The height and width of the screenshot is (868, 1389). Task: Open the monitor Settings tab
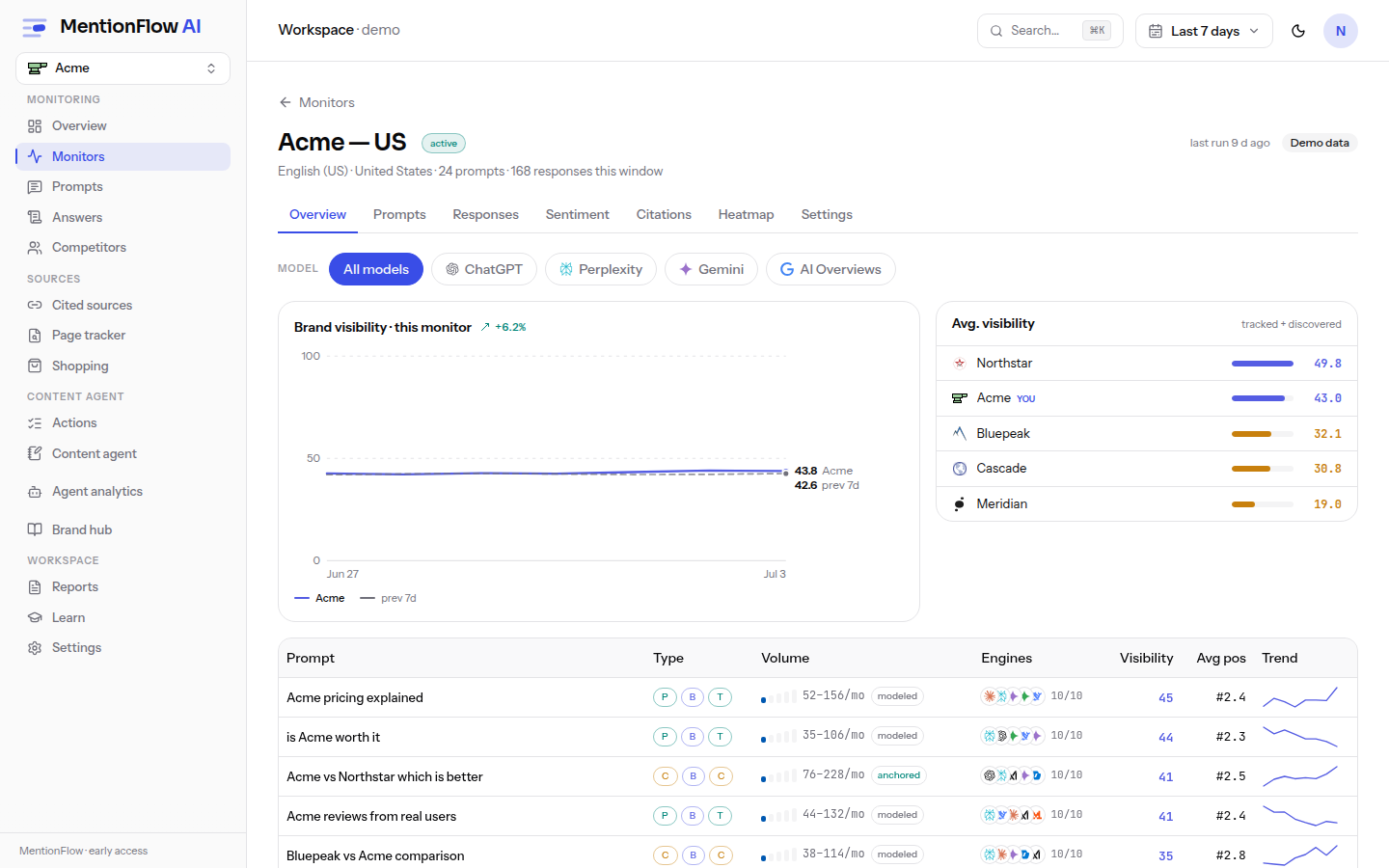coord(827,214)
